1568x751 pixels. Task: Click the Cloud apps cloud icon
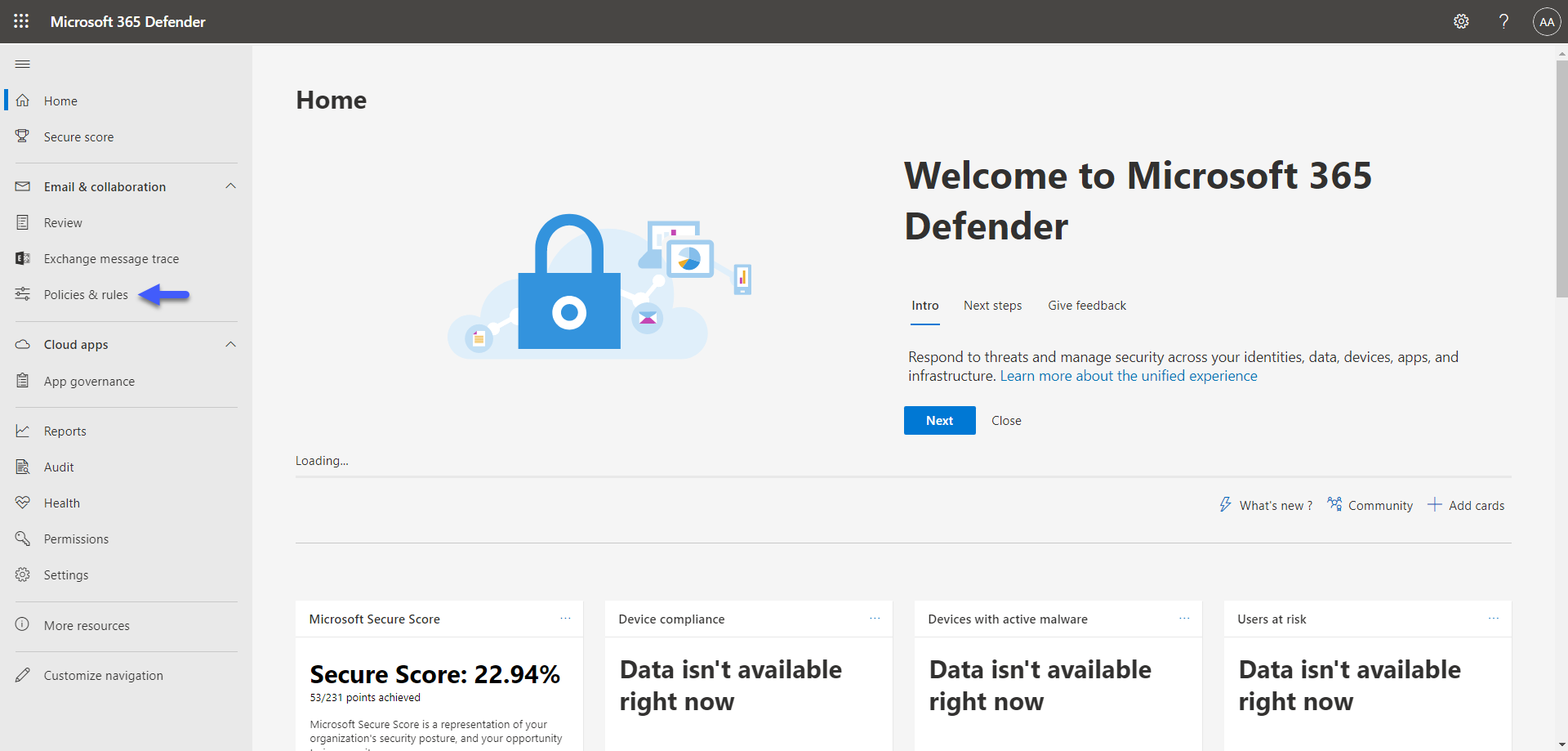23,344
